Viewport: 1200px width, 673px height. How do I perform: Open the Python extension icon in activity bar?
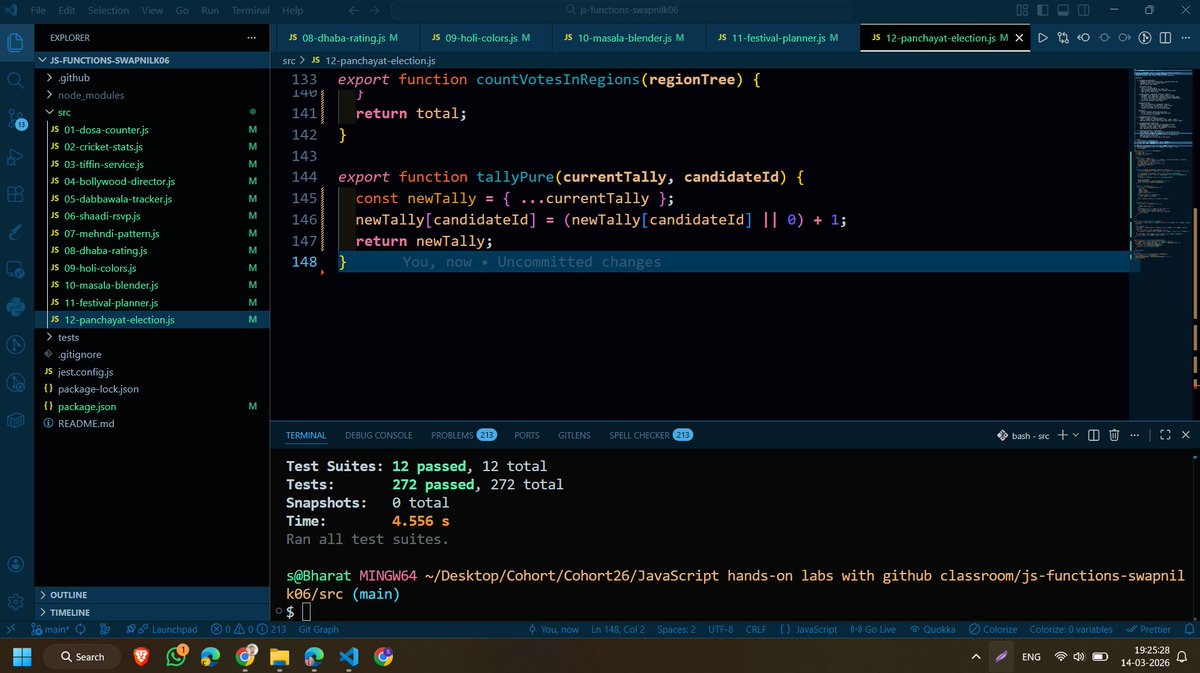[15, 307]
